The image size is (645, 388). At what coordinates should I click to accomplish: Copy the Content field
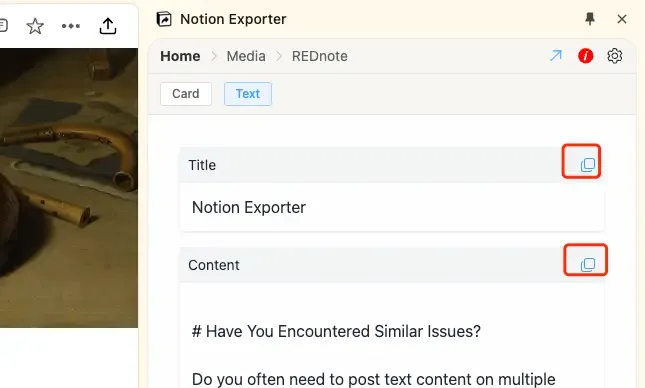588,265
